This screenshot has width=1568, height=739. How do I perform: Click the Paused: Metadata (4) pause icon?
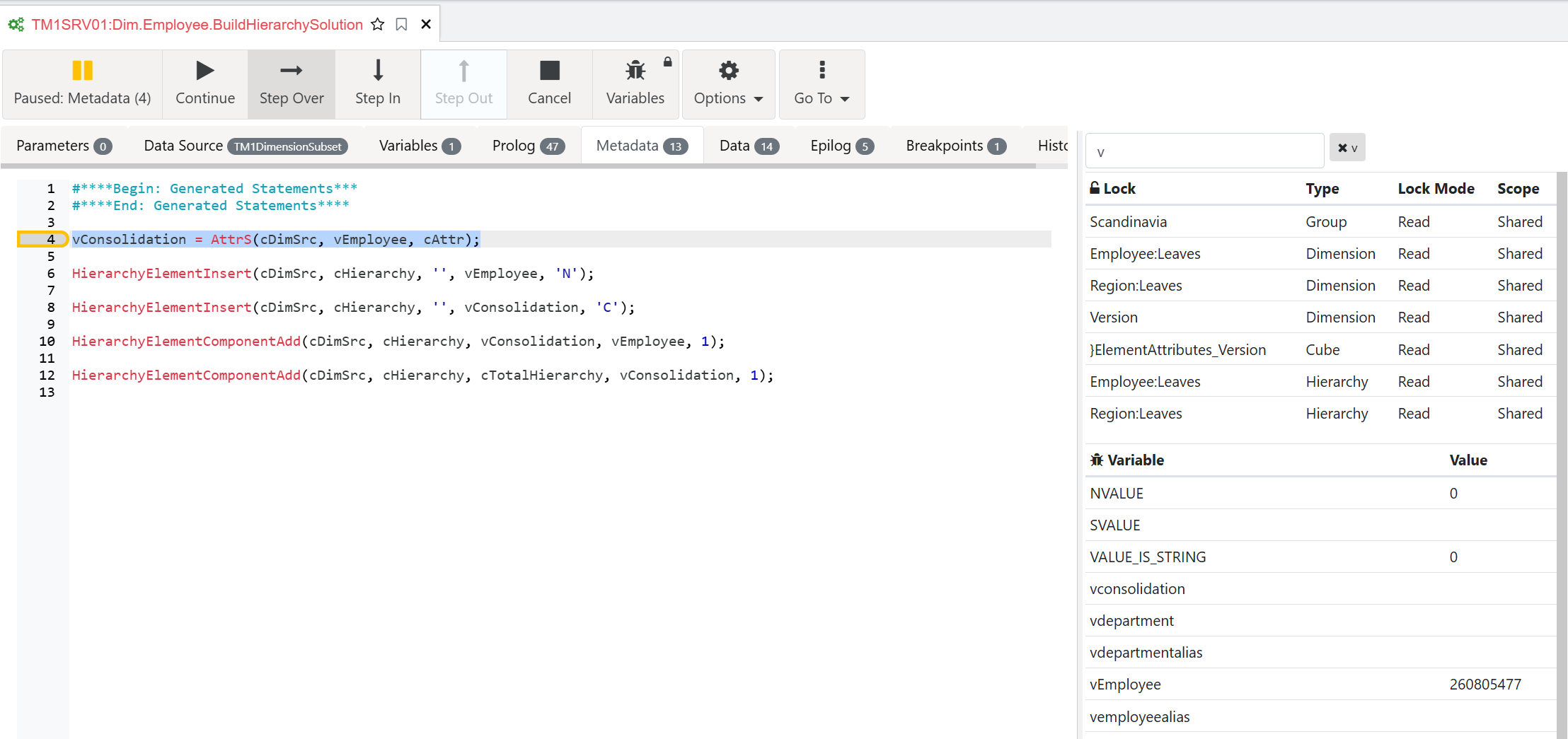click(82, 70)
